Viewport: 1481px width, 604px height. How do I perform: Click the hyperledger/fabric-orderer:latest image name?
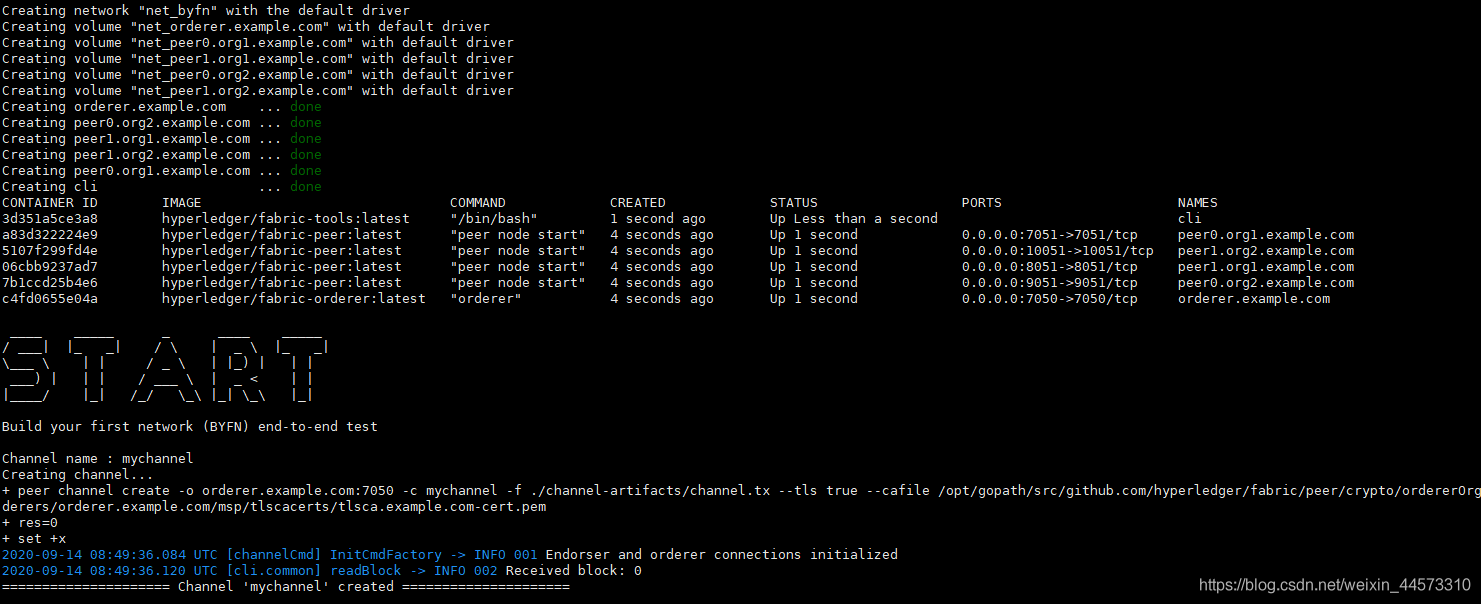click(293, 299)
